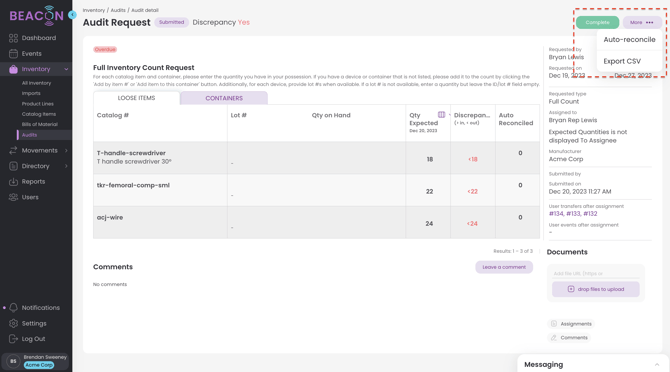Choose Export CSV in the dropdown
This screenshot has height=372, width=670.
coord(622,61)
